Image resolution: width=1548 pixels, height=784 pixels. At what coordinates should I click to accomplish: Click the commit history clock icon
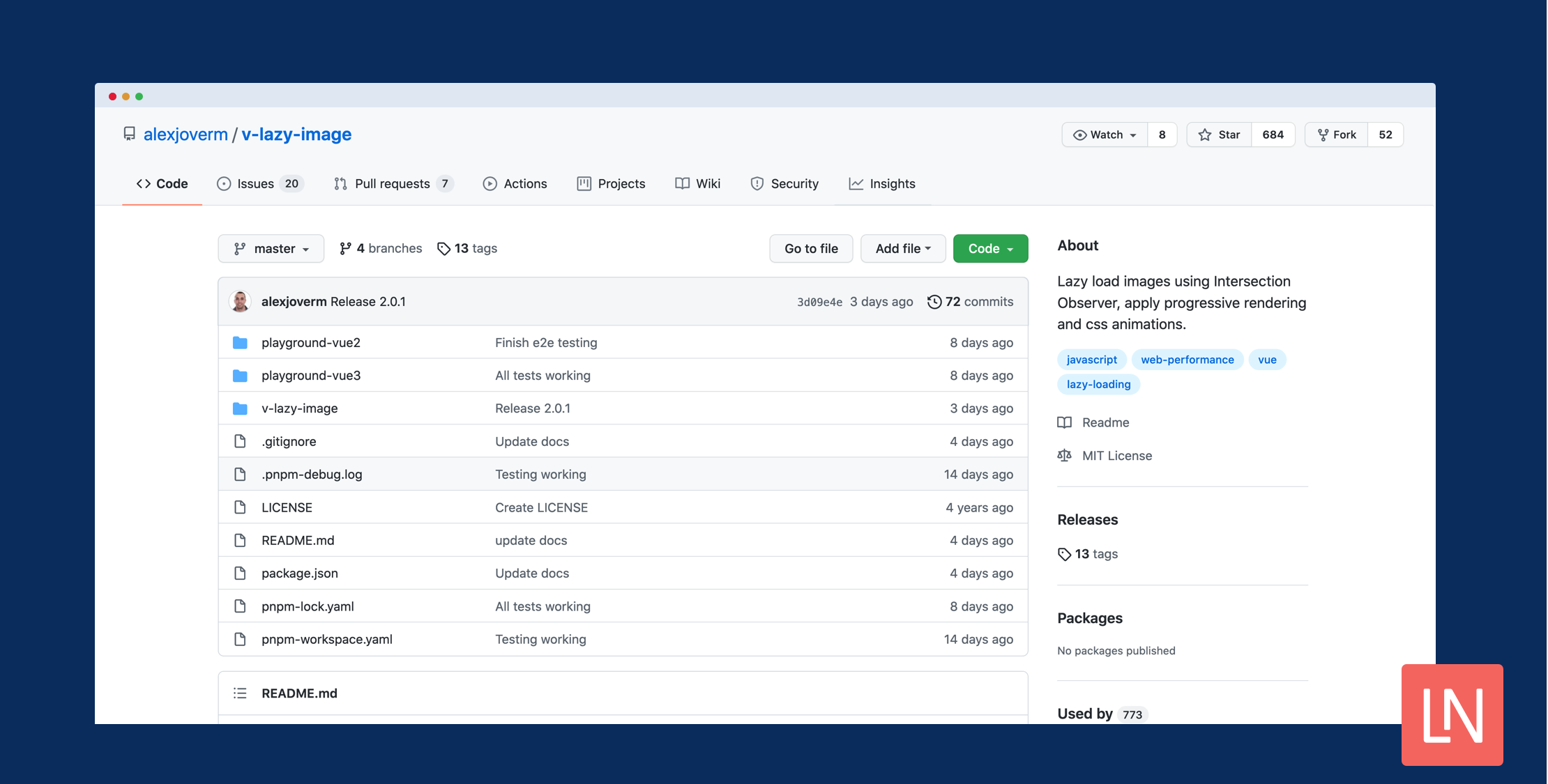tap(934, 302)
